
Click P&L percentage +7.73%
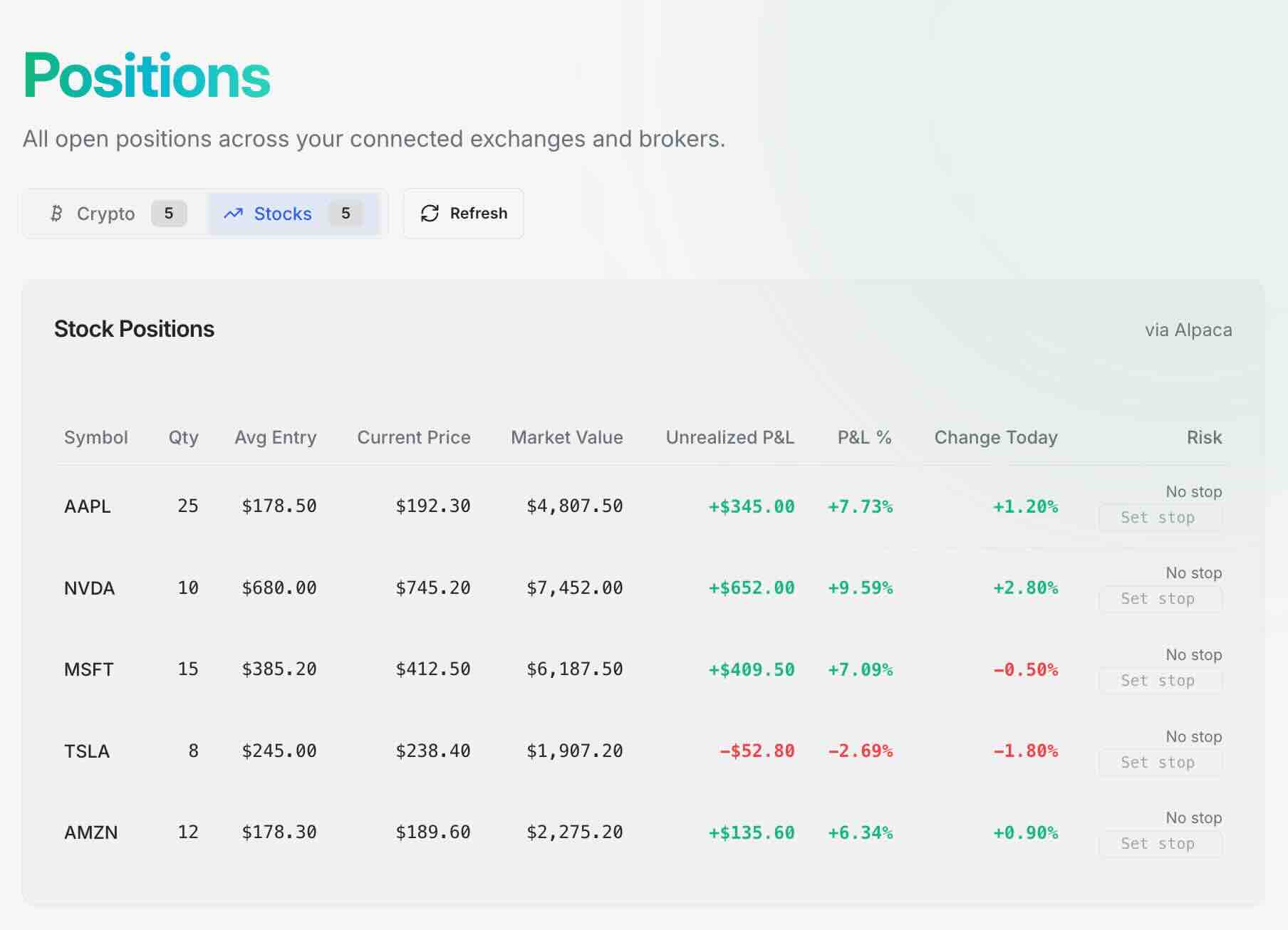tap(860, 507)
